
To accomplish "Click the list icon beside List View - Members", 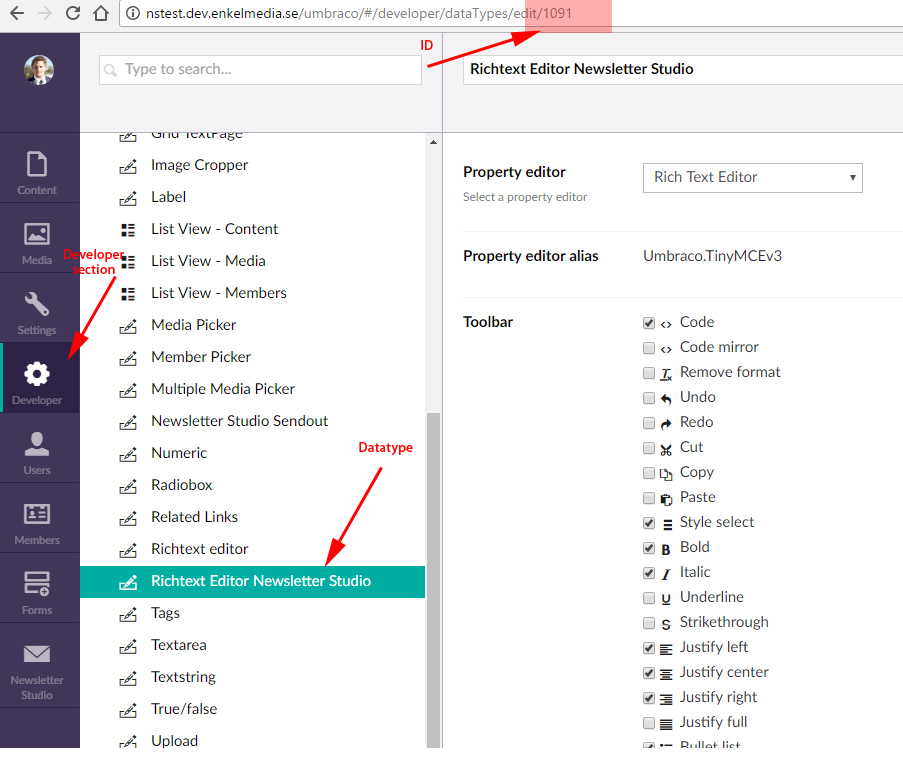I will point(128,294).
